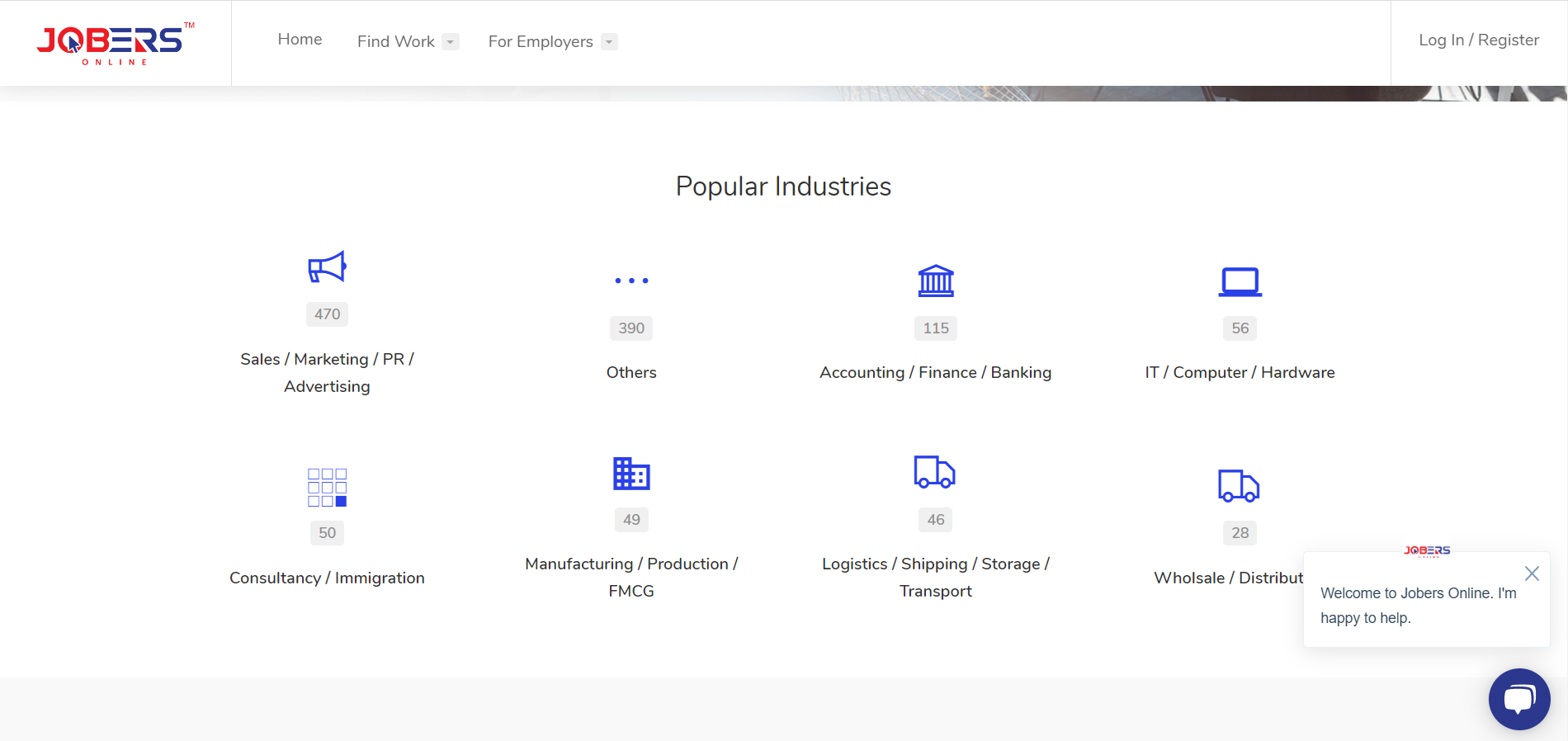Click the truck Logistics / Shipping icon
Viewport: 1568px width, 741px height.
coord(935,472)
